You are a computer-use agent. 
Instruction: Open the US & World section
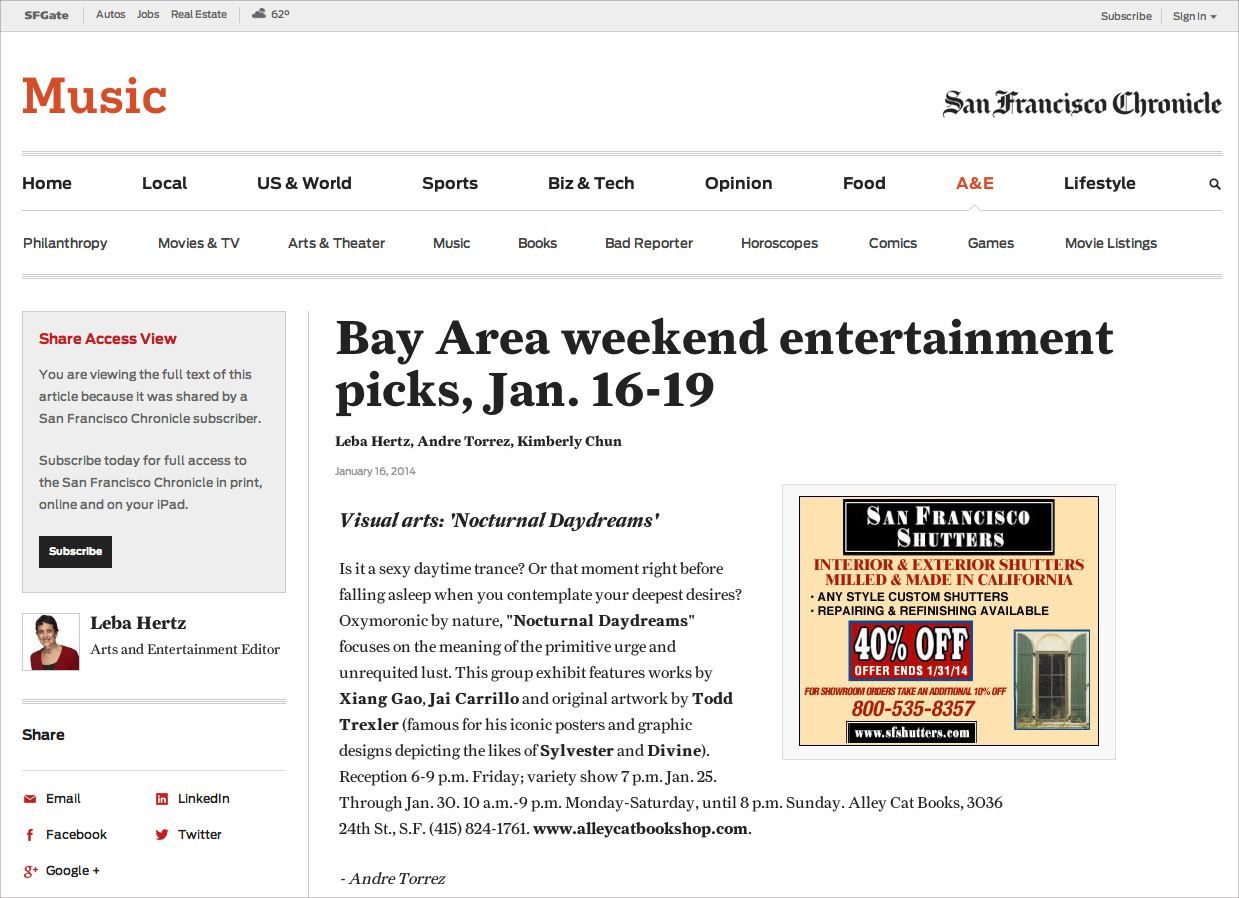coord(304,183)
